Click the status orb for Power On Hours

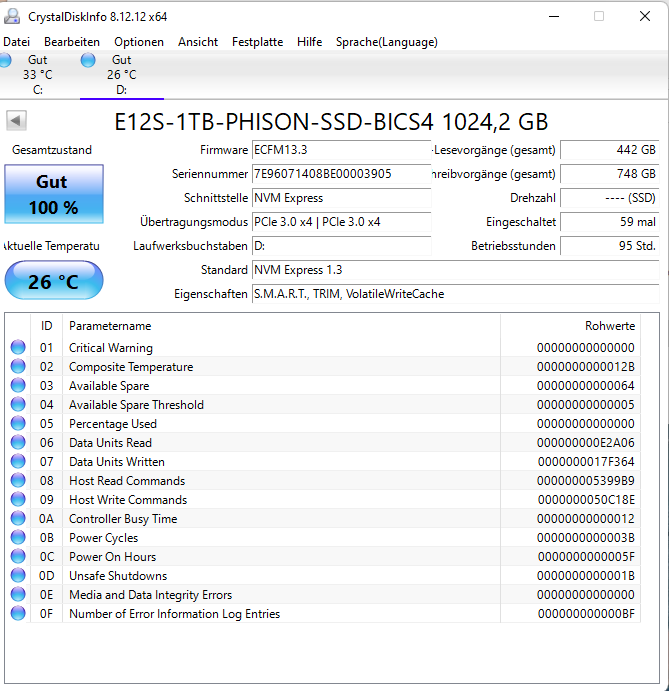point(18,556)
